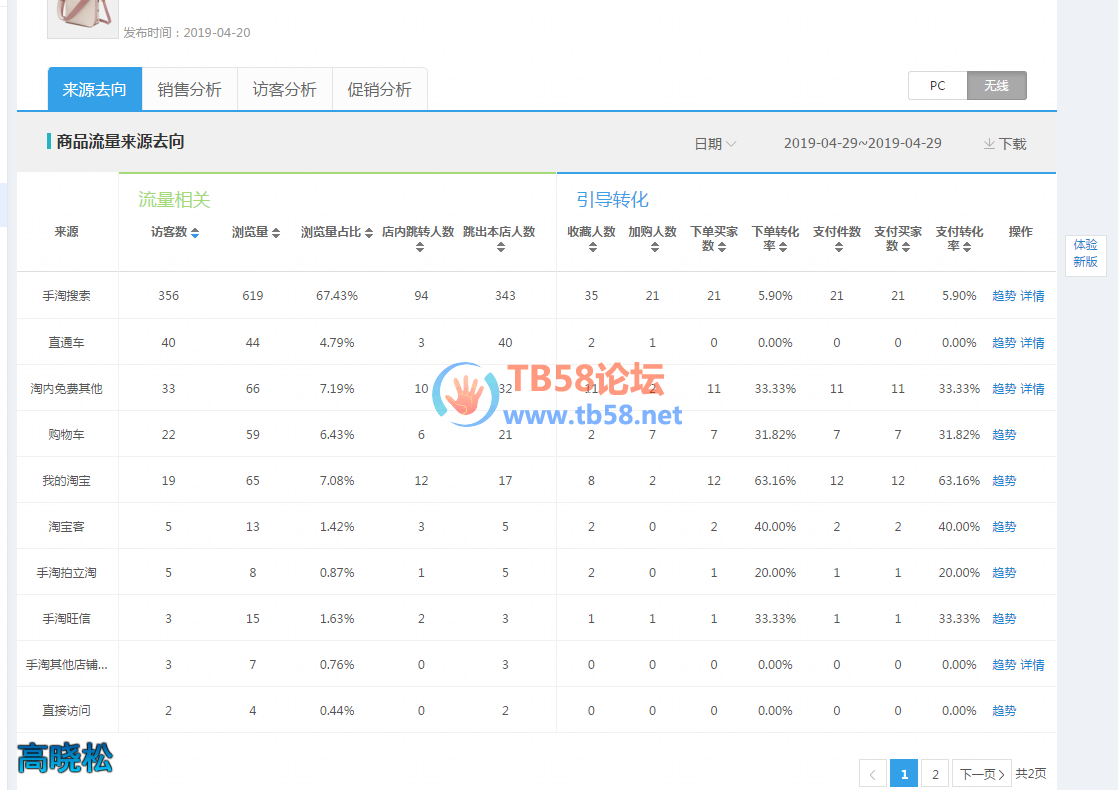The image size is (1118, 790).
Task: Open the 日期 date dropdown
Action: [x=715, y=144]
